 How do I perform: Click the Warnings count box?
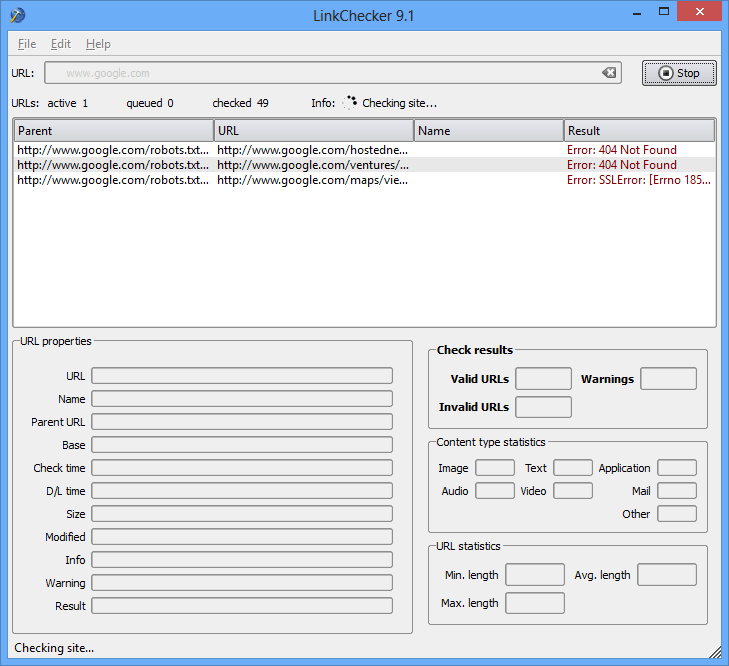pyautogui.click(x=668, y=379)
